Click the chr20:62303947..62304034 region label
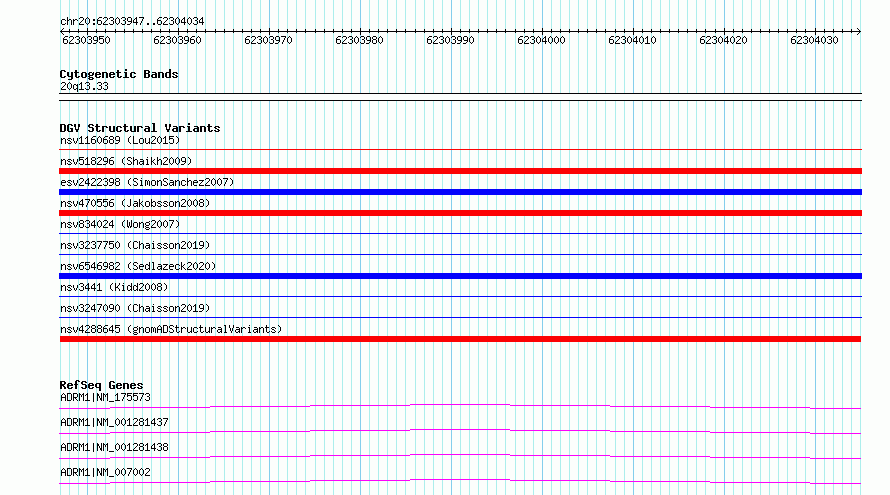 [x=132, y=21]
